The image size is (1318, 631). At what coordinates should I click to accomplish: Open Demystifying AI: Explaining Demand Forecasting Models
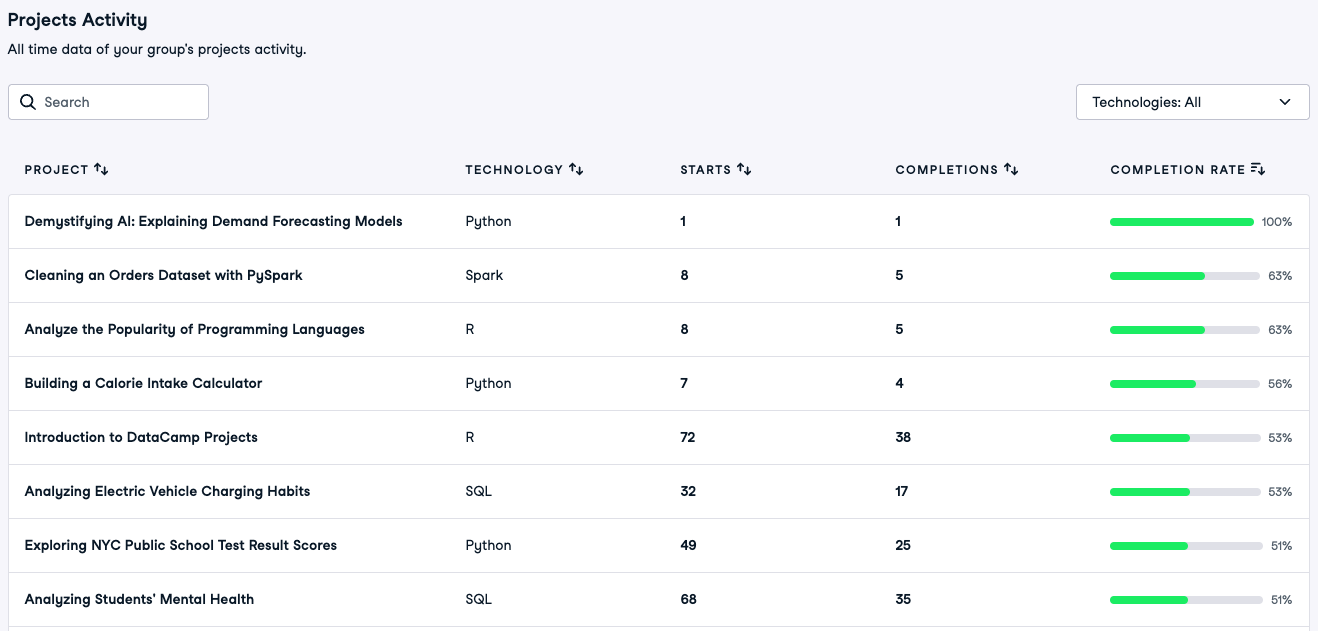(x=213, y=222)
